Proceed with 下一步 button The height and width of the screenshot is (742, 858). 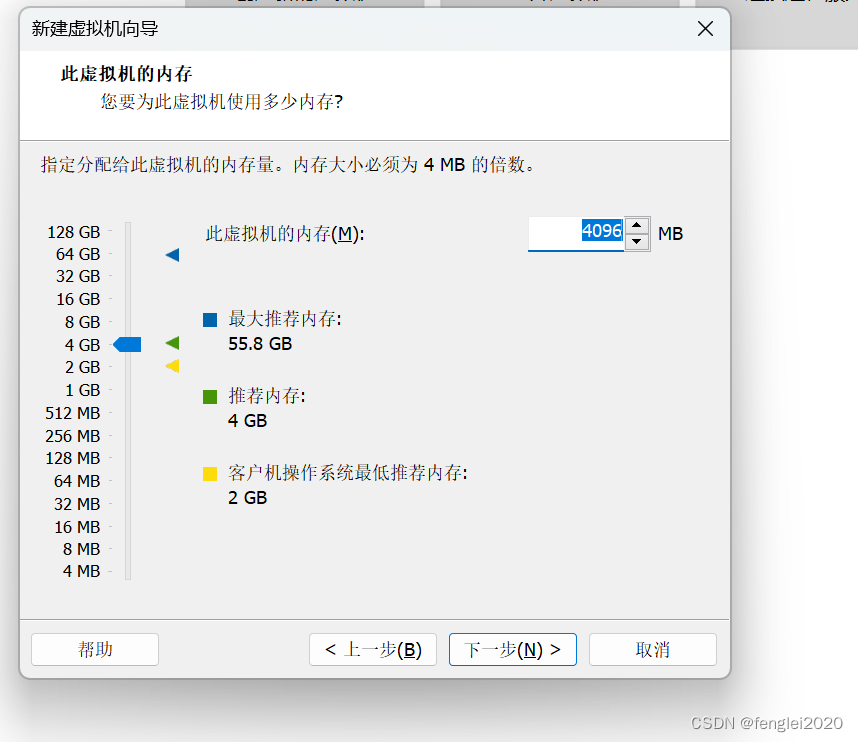tap(513, 650)
